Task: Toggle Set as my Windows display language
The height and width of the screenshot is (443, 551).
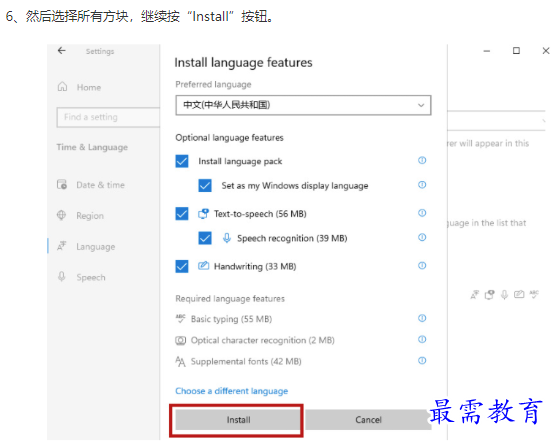Action: click(205, 185)
